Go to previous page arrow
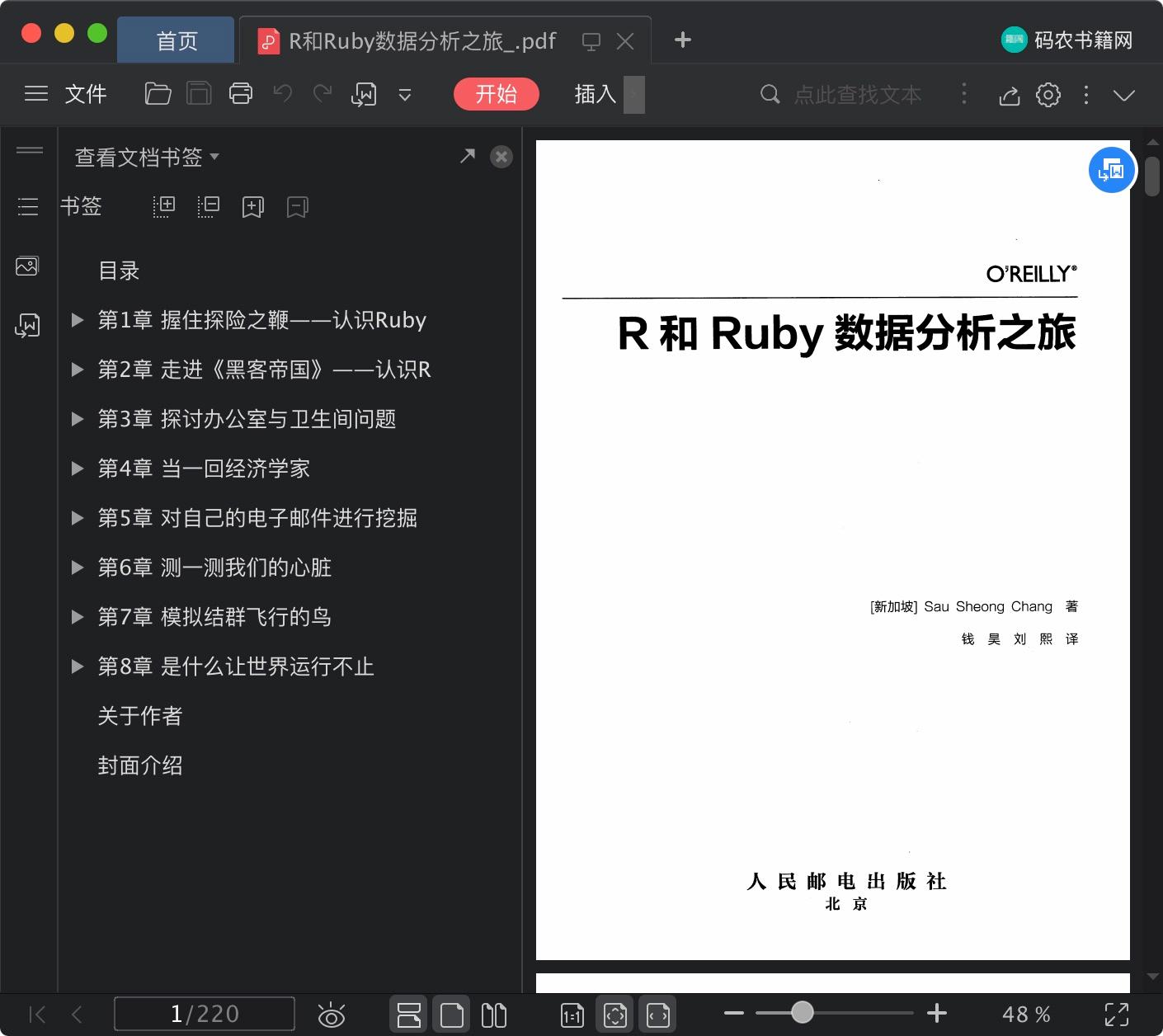 (77, 1015)
